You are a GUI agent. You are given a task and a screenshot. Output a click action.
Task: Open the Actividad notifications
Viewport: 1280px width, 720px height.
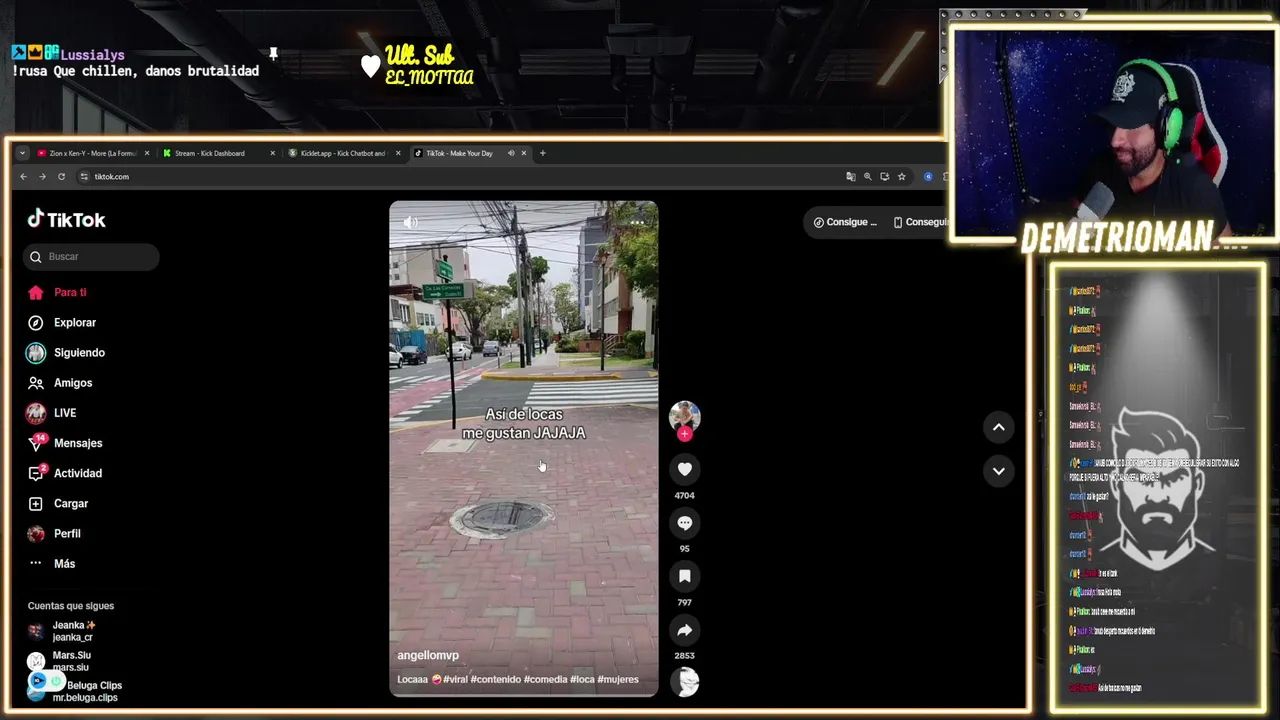(64, 473)
